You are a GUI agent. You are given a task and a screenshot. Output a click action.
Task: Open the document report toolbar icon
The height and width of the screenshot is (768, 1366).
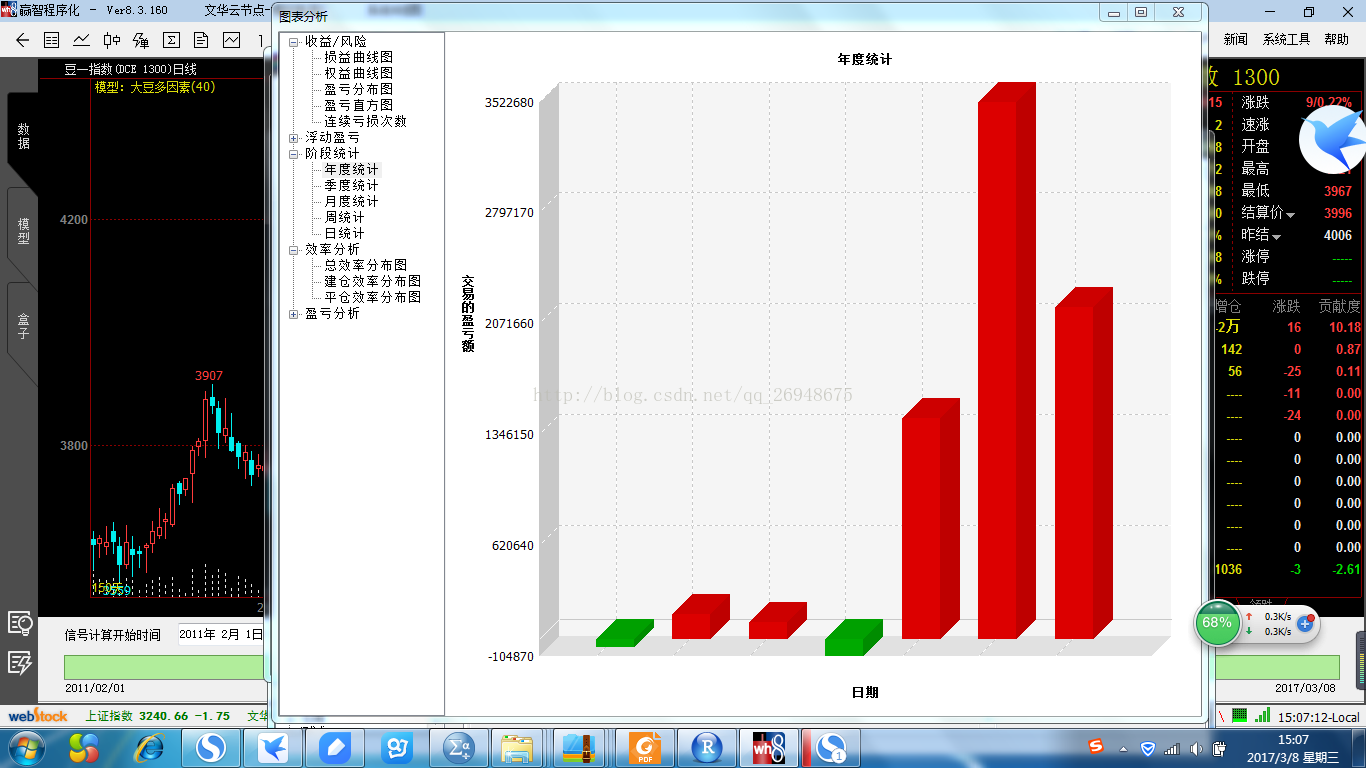pyautogui.click(x=201, y=40)
